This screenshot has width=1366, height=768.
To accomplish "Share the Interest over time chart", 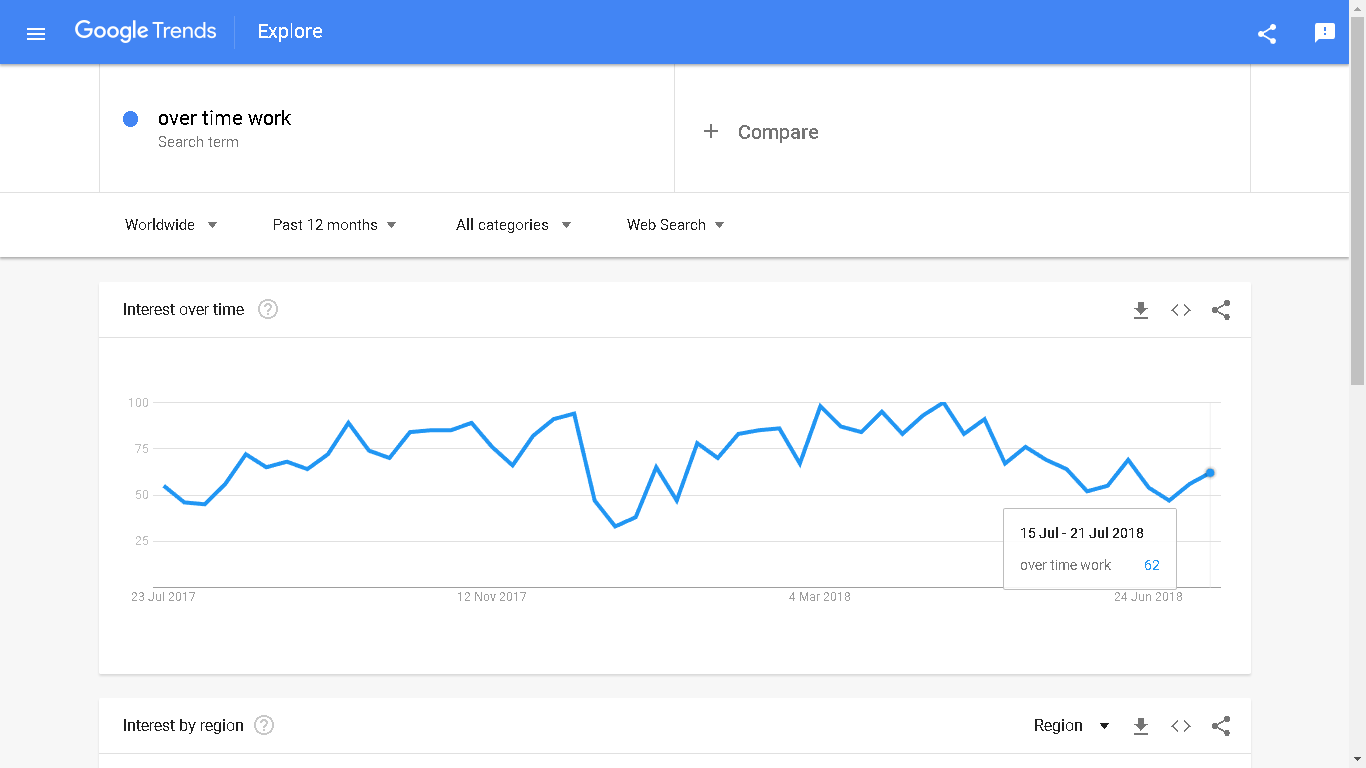I will point(1221,310).
